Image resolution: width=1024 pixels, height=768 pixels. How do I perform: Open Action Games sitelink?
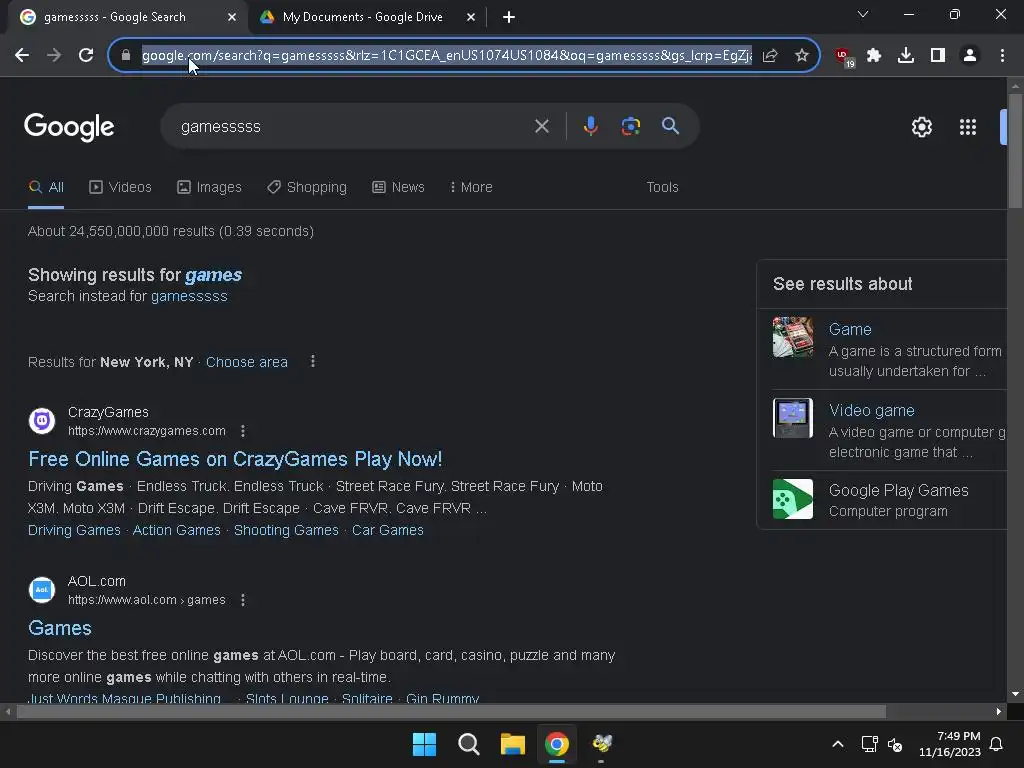(x=177, y=530)
